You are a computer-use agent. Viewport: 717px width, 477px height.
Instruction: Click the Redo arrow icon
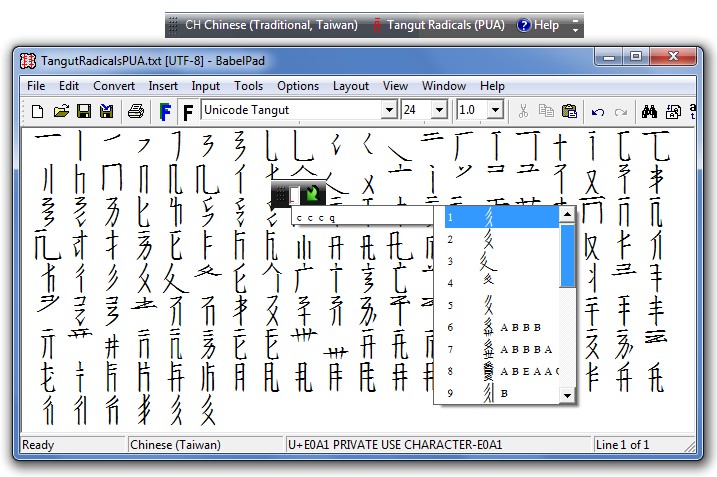click(621, 112)
